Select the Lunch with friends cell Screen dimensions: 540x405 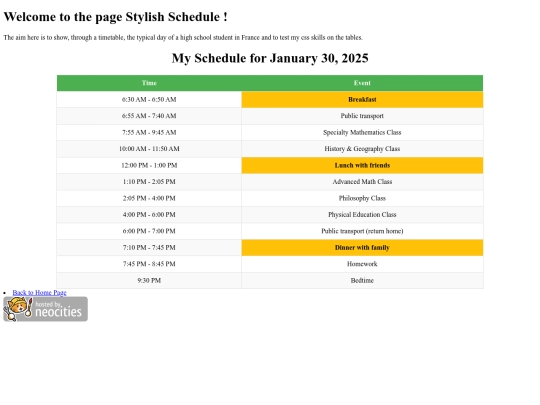362,165
